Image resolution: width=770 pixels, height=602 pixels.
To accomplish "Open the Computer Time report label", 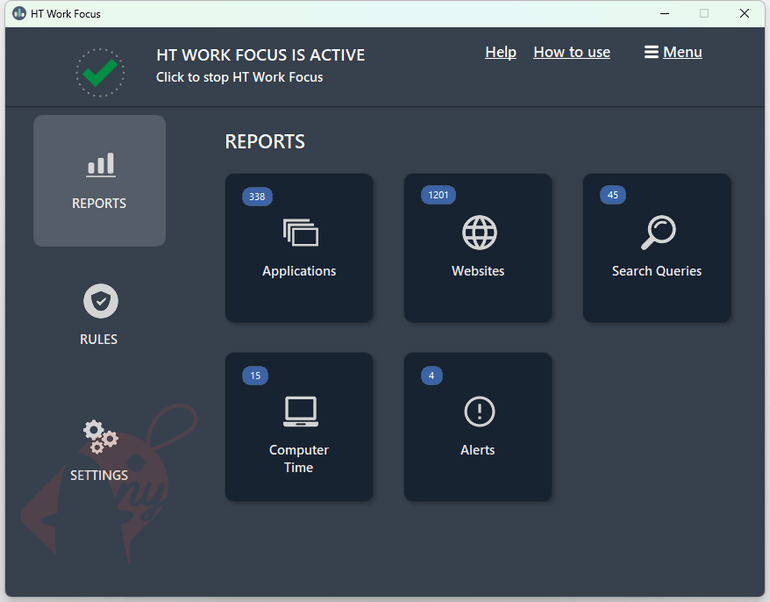I will [299, 459].
